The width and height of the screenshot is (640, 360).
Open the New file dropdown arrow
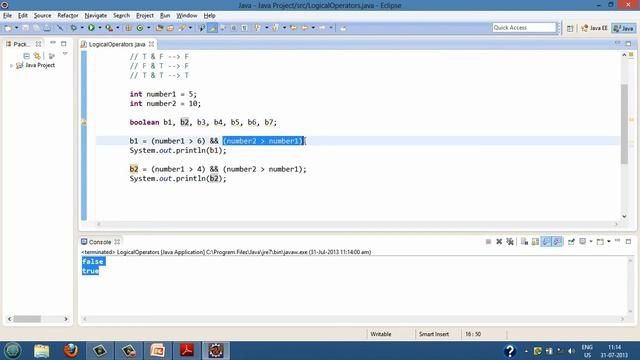17,28
